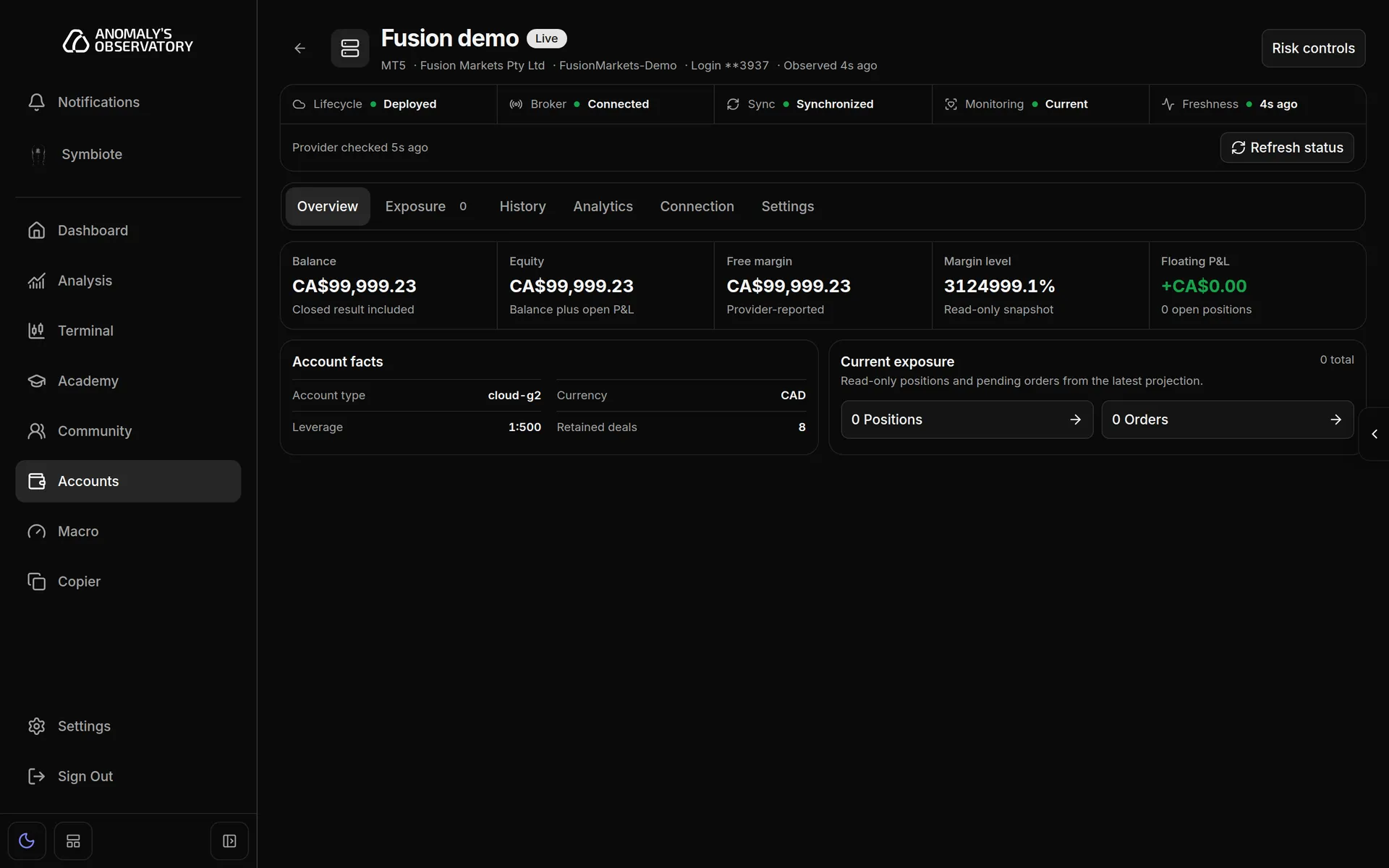Open the account Settings tab
The width and height of the screenshot is (1389, 868).
(x=787, y=206)
